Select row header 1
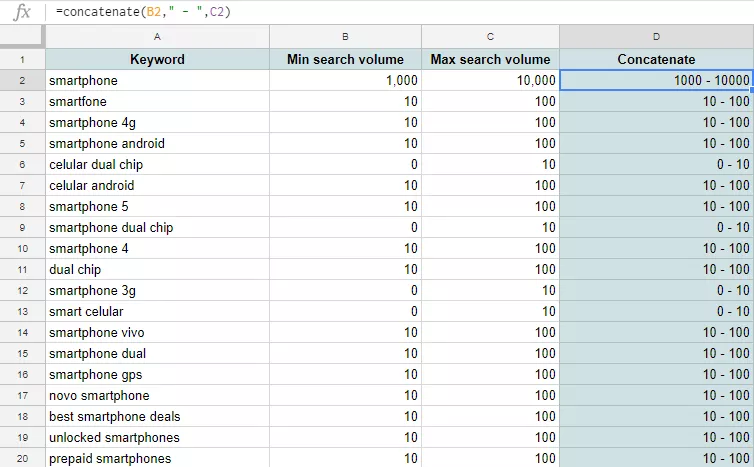The width and height of the screenshot is (754, 467). 23,59
